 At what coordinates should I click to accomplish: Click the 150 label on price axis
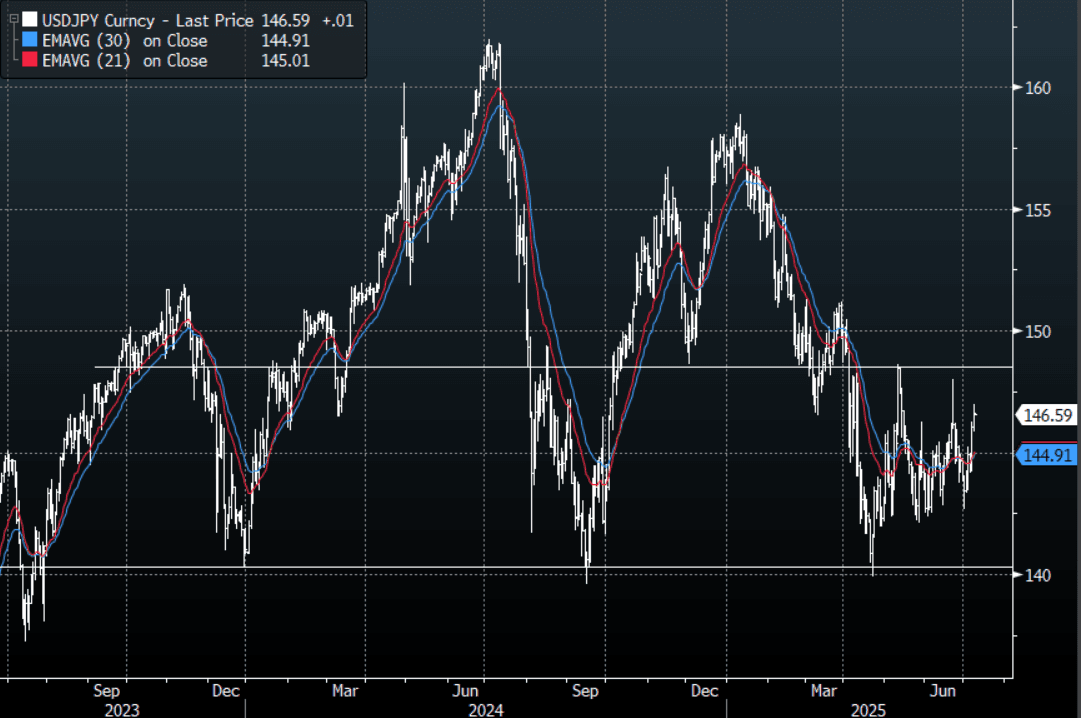point(1037,331)
